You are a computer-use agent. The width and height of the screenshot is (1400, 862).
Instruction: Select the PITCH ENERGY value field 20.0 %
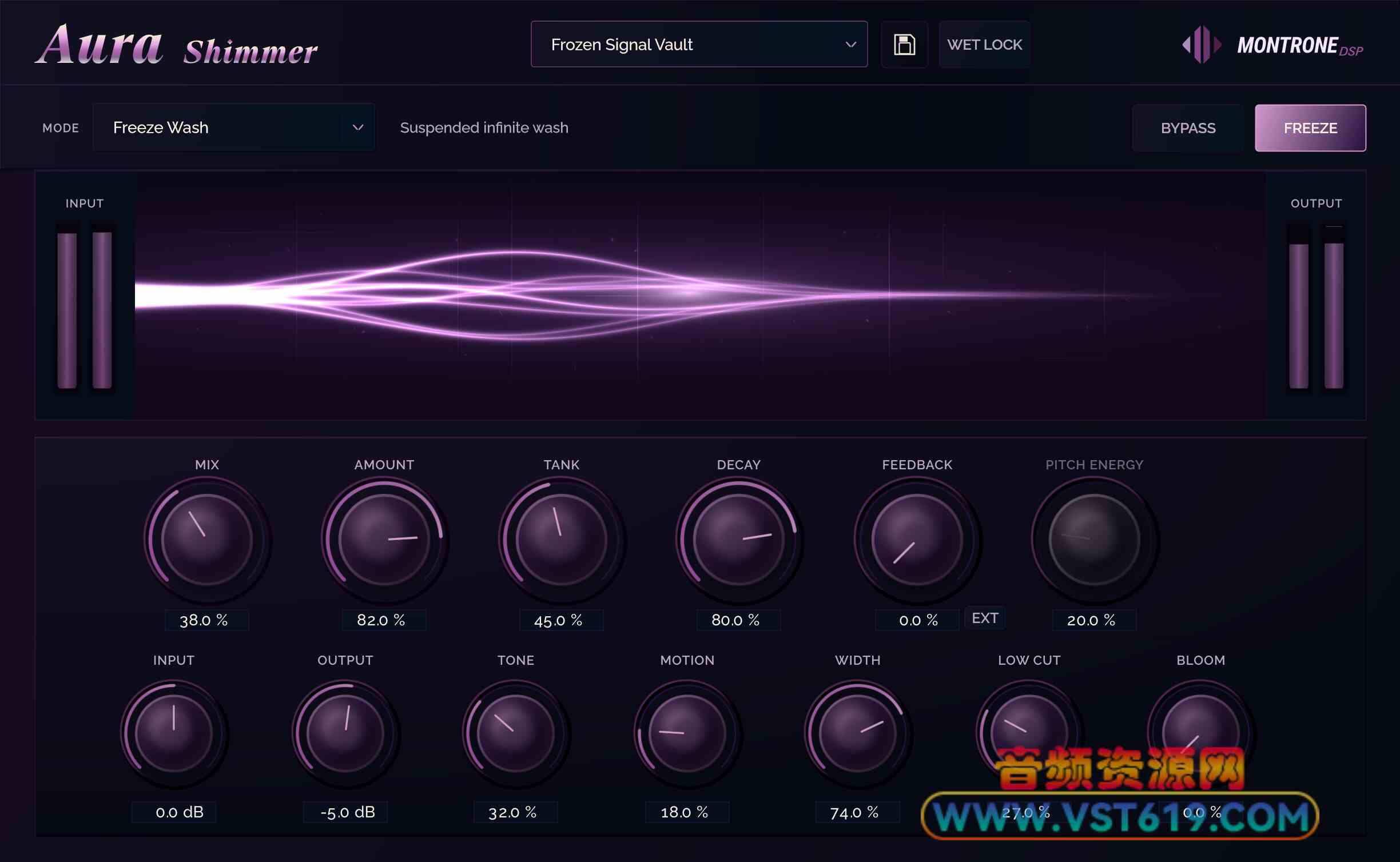click(x=1094, y=620)
